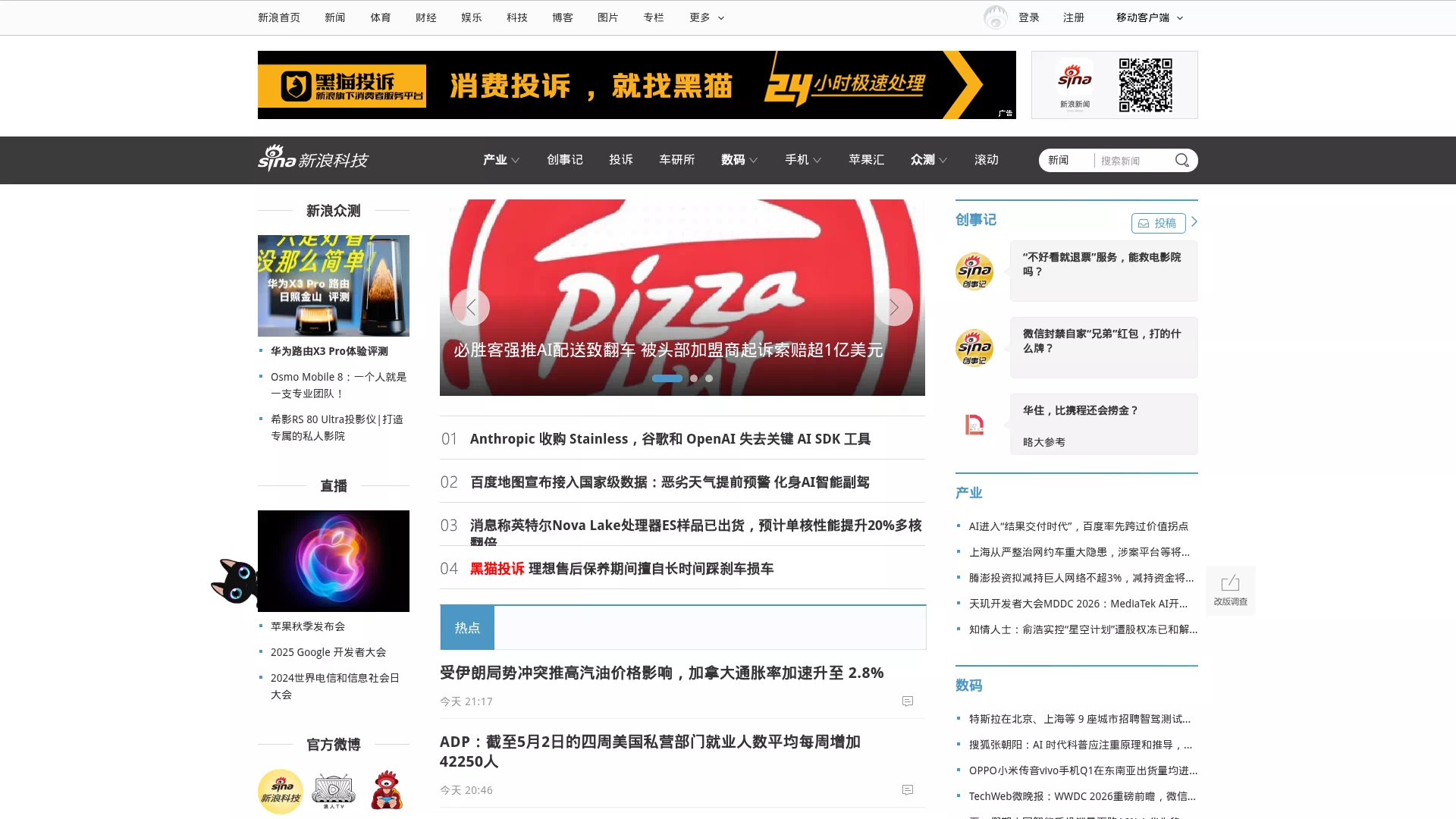Open comments icon for 今天 21:17 article
1456x819 pixels.
point(907,701)
